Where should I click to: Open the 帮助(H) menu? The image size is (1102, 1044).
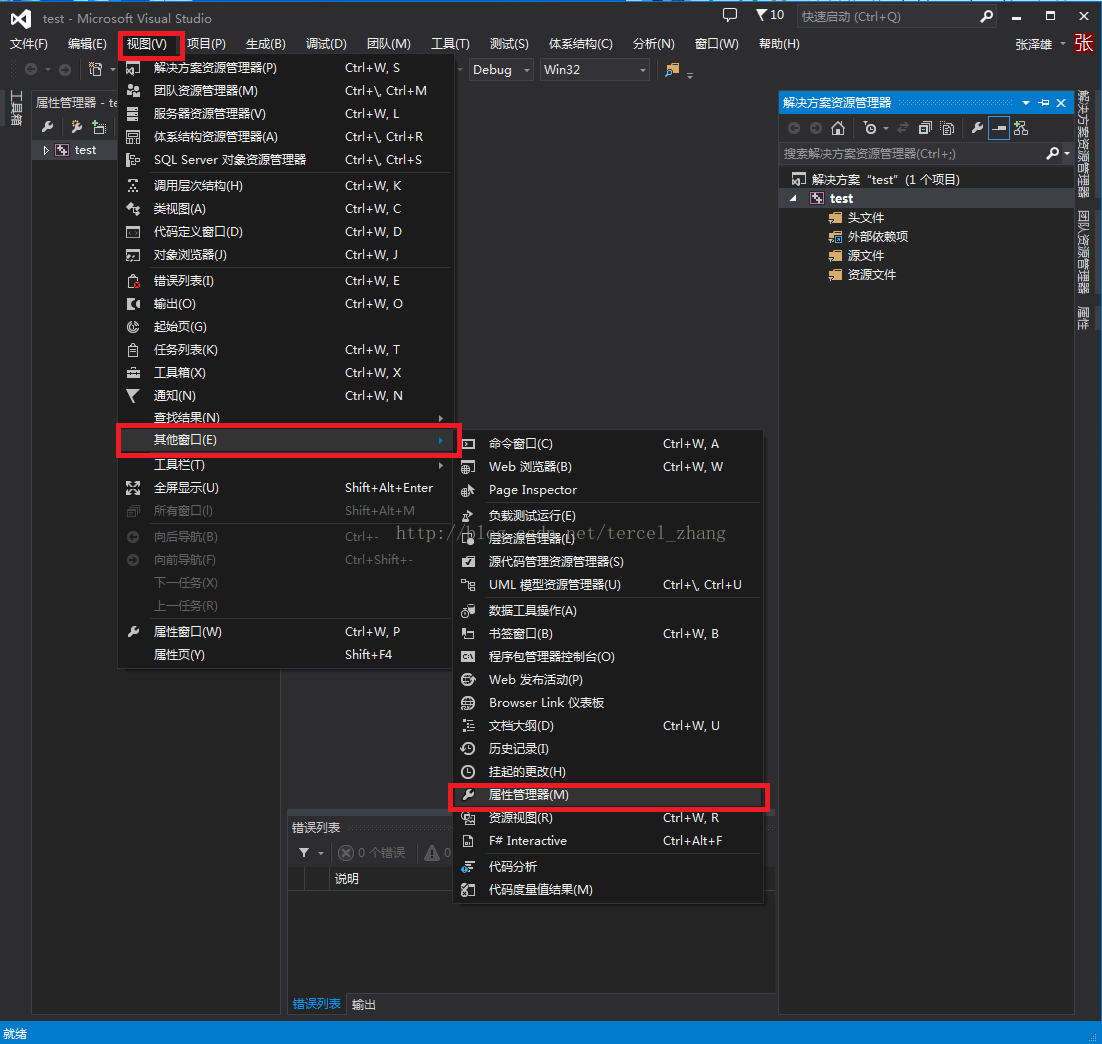pos(779,44)
